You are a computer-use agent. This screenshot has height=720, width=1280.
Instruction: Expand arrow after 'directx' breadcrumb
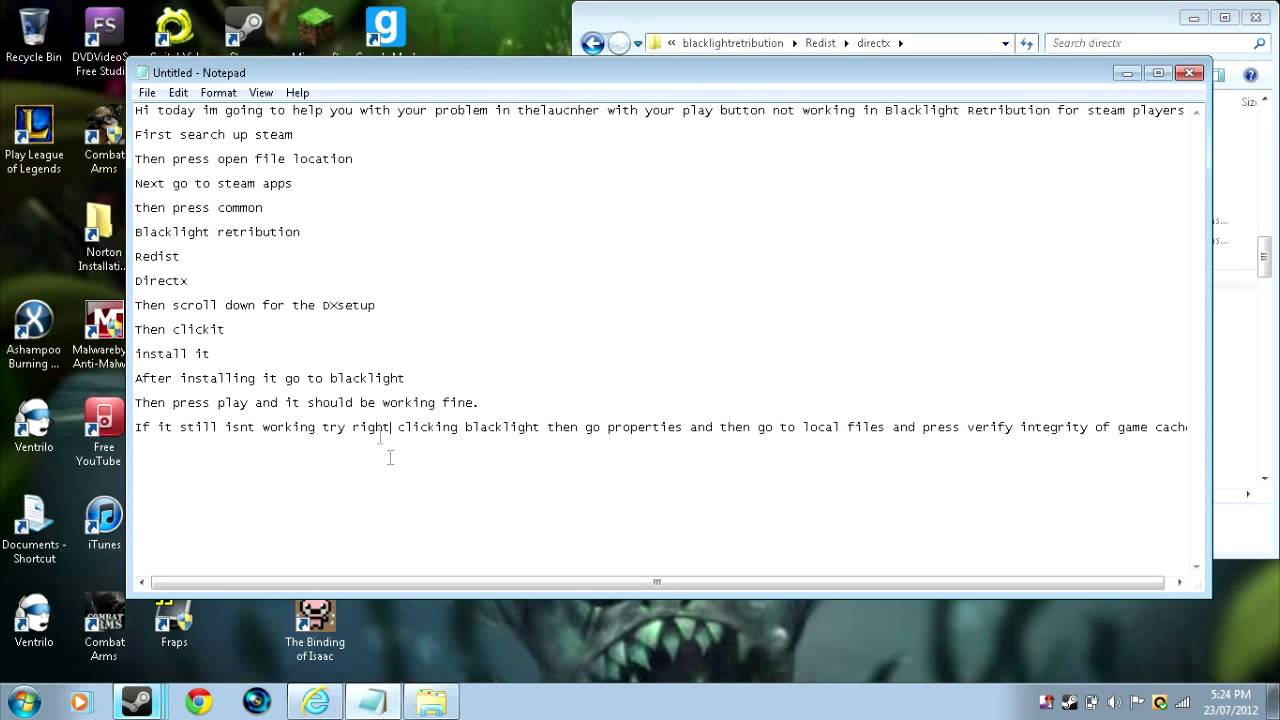[x=900, y=43]
